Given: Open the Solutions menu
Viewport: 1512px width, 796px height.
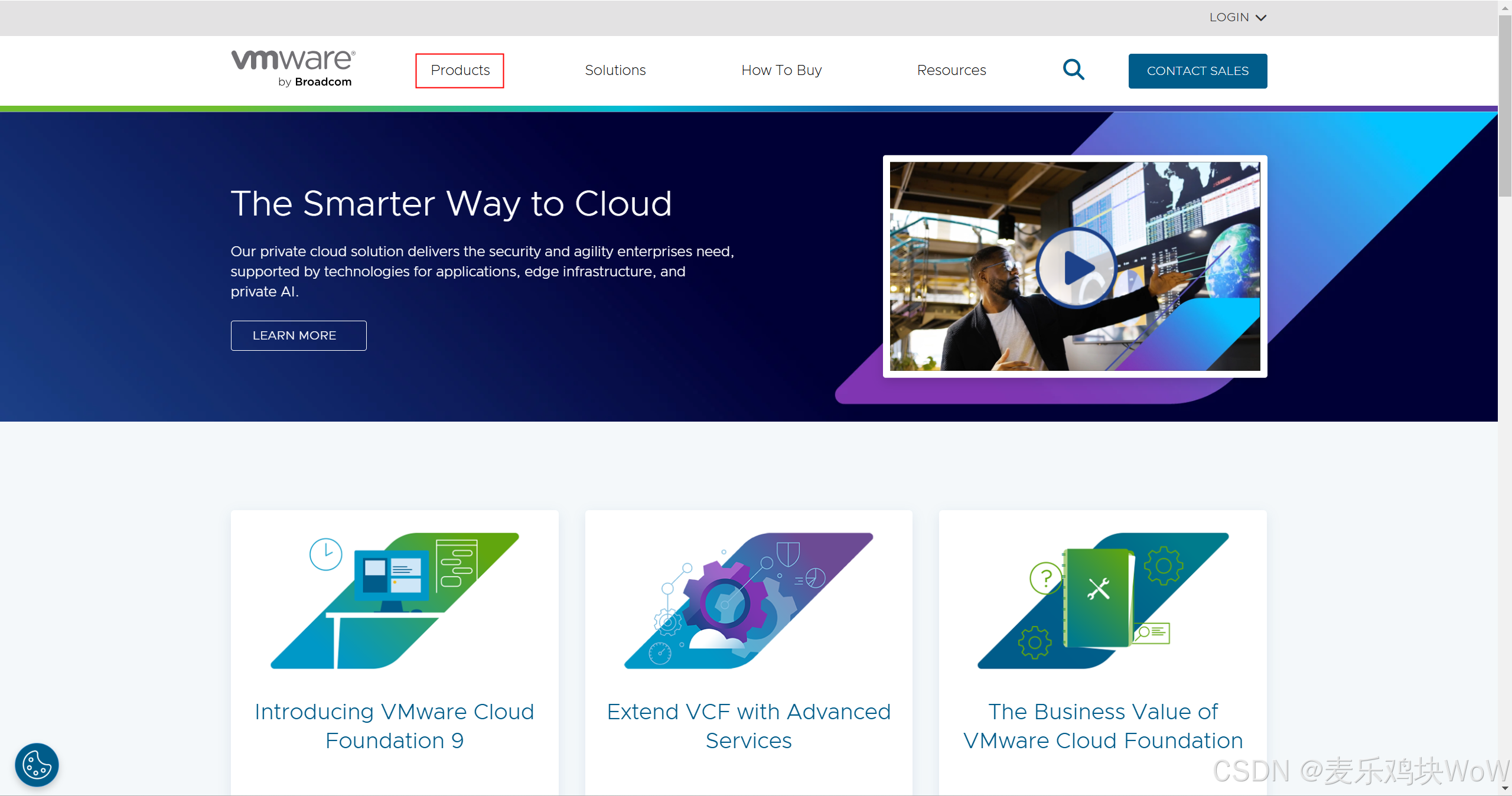Looking at the screenshot, I should point(615,70).
